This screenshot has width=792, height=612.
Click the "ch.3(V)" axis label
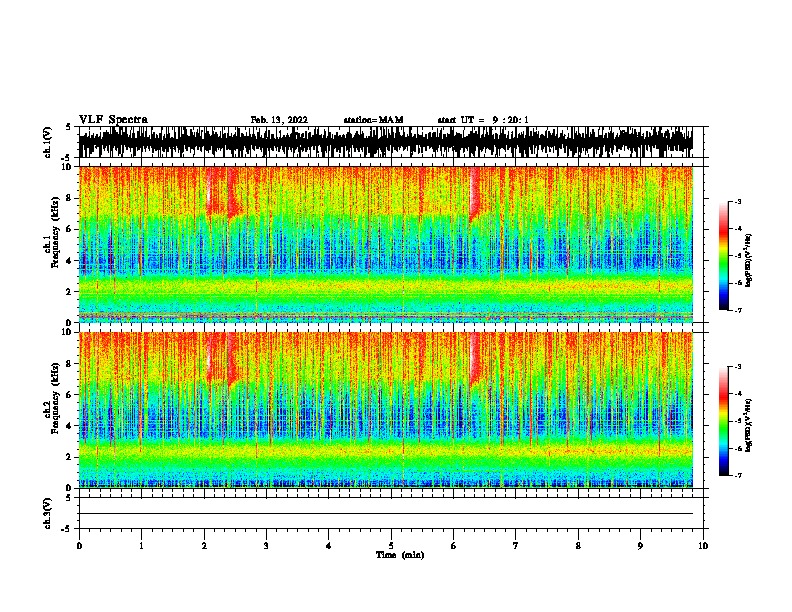click(x=48, y=513)
